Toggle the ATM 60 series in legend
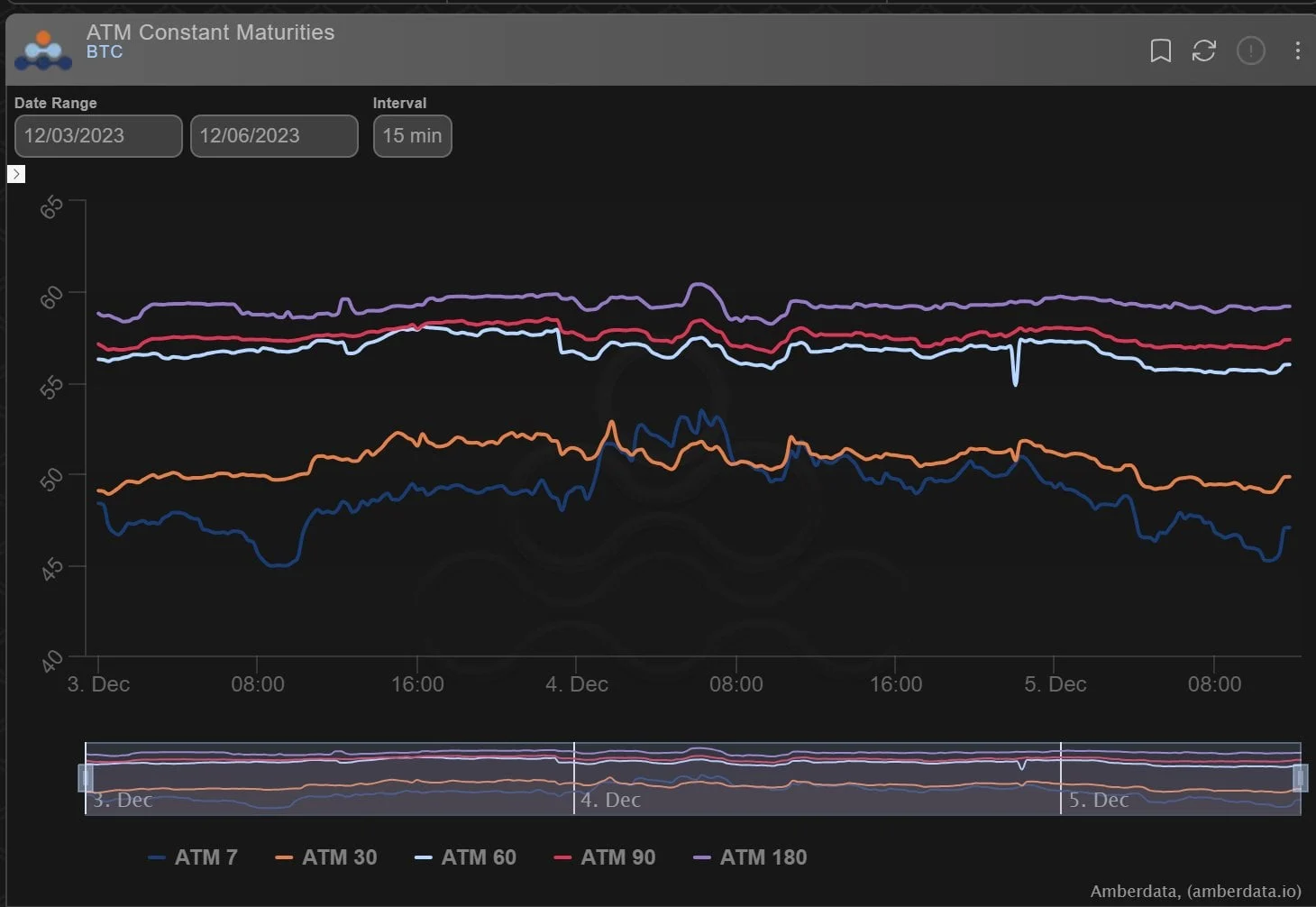1316x907 pixels. (x=465, y=857)
